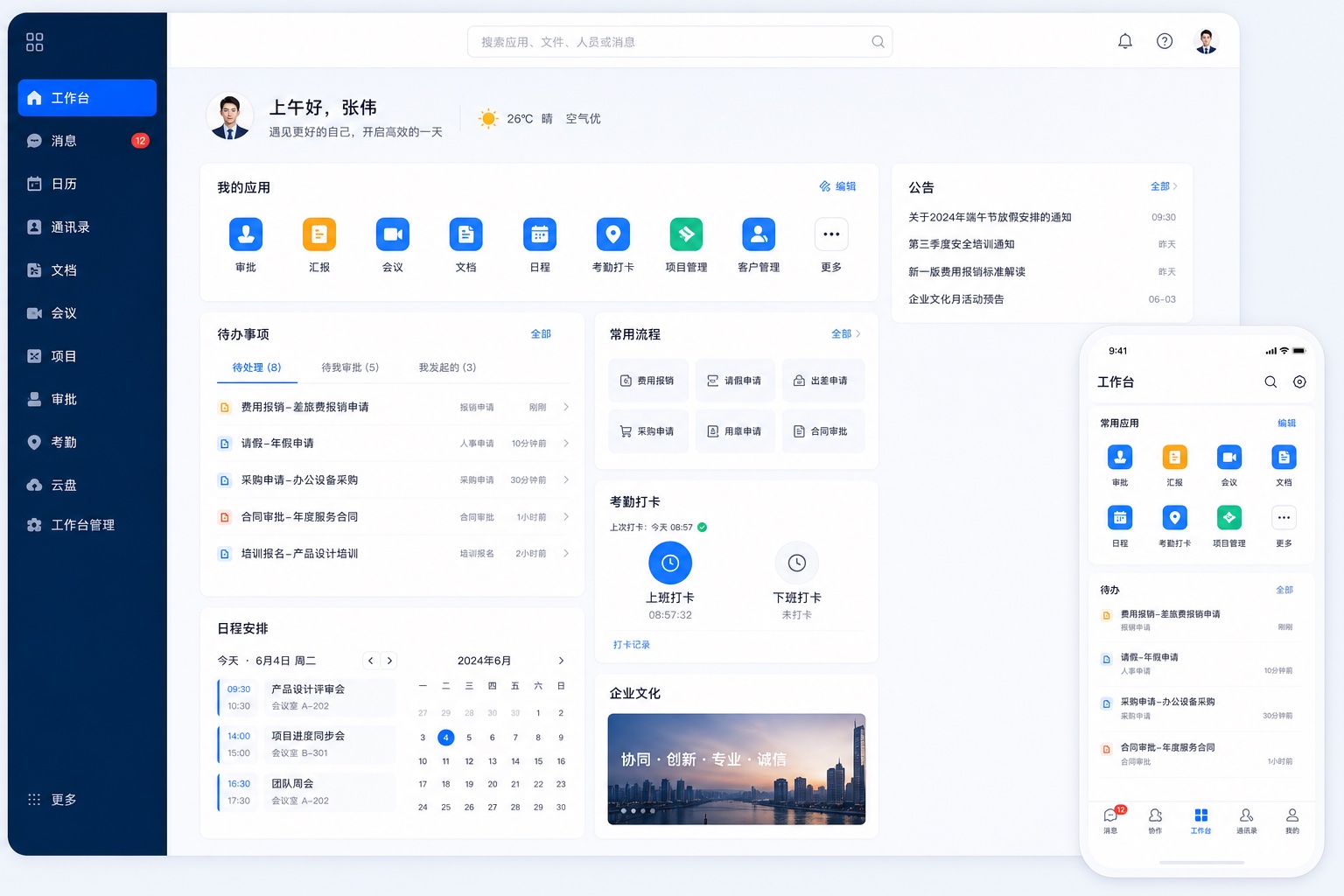This screenshot has height=896, width=1344.
Task: Launch the 会议 app in 我的应用
Action: (393, 234)
